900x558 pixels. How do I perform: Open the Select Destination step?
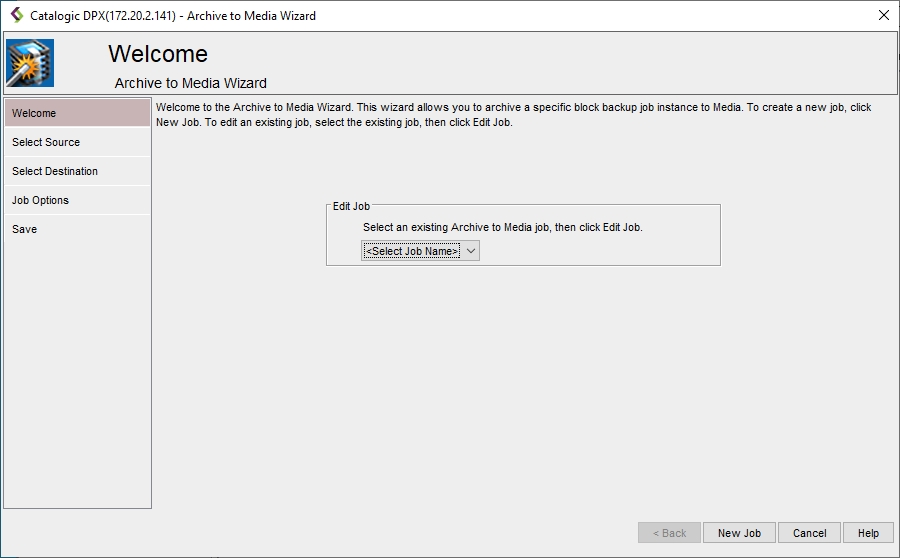tap(77, 171)
